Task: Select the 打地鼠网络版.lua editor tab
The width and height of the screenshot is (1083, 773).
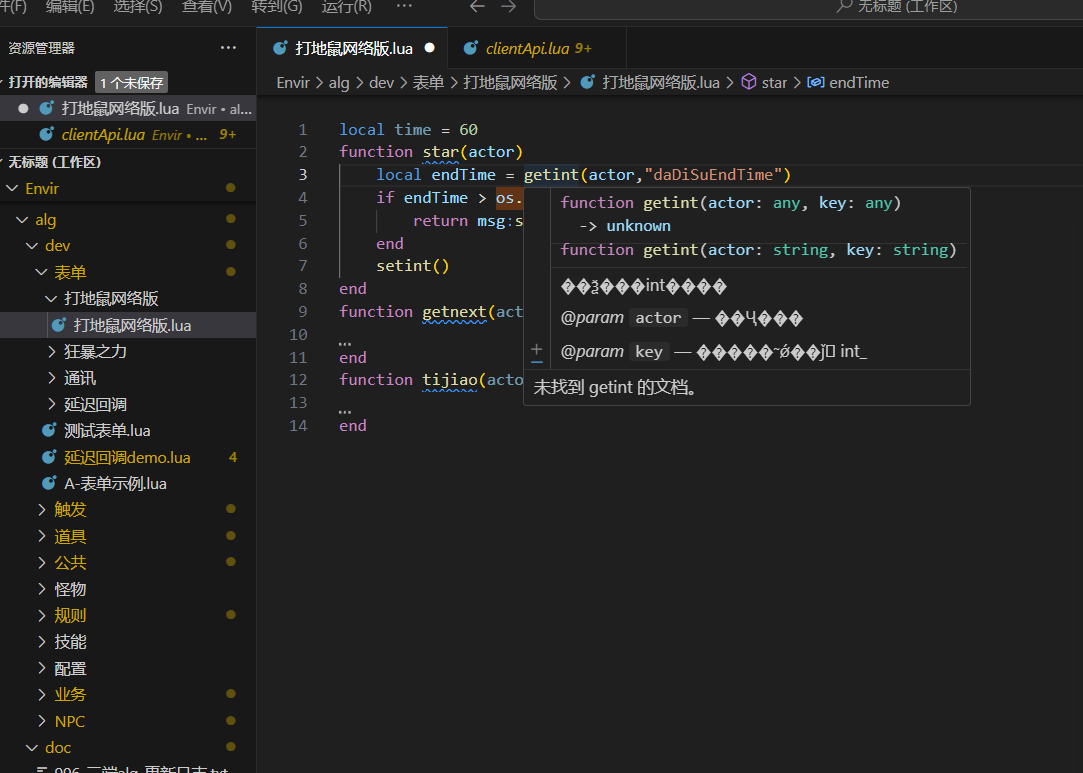Action: click(x=352, y=48)
